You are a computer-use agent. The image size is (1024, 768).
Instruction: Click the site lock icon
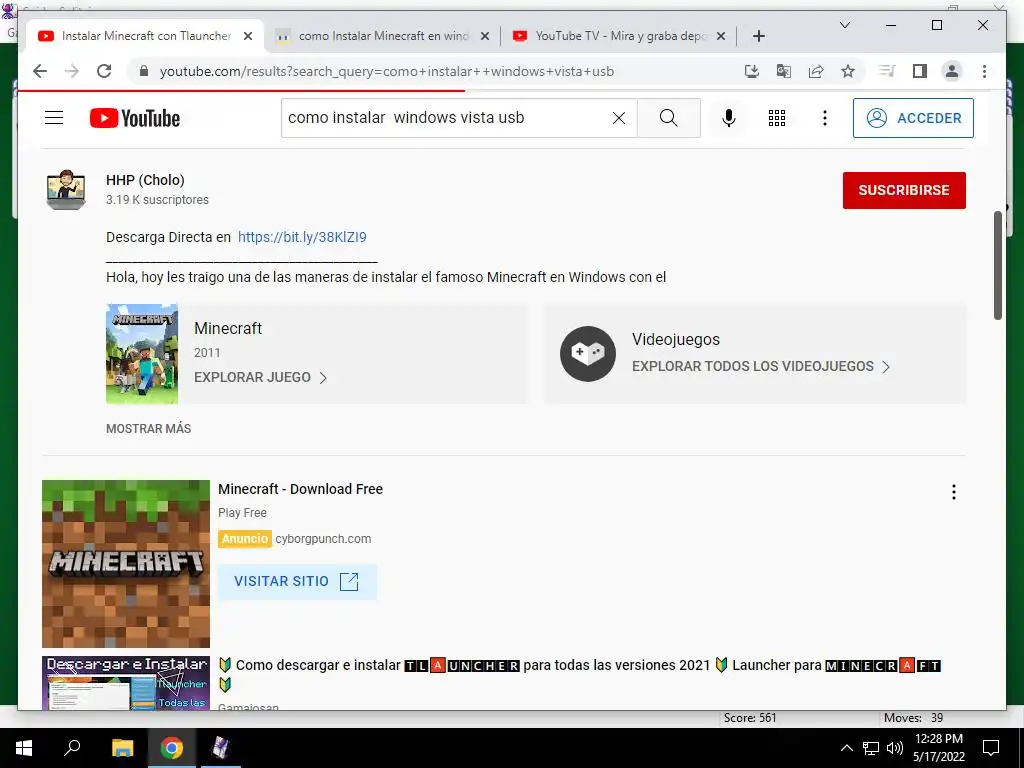(x=144, y=71)
